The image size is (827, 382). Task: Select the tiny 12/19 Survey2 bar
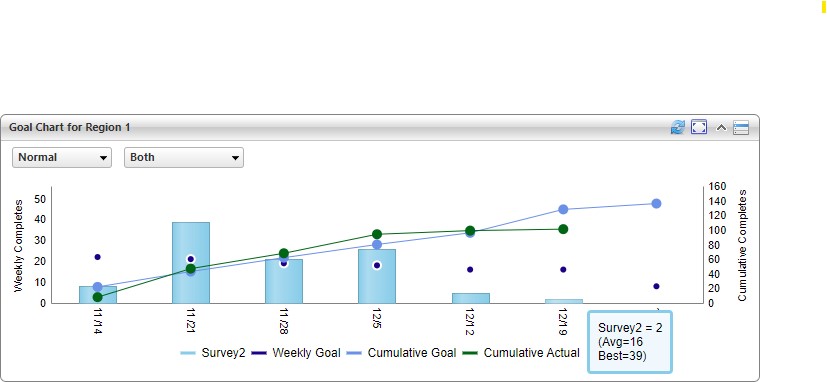(x=564, y=301)
